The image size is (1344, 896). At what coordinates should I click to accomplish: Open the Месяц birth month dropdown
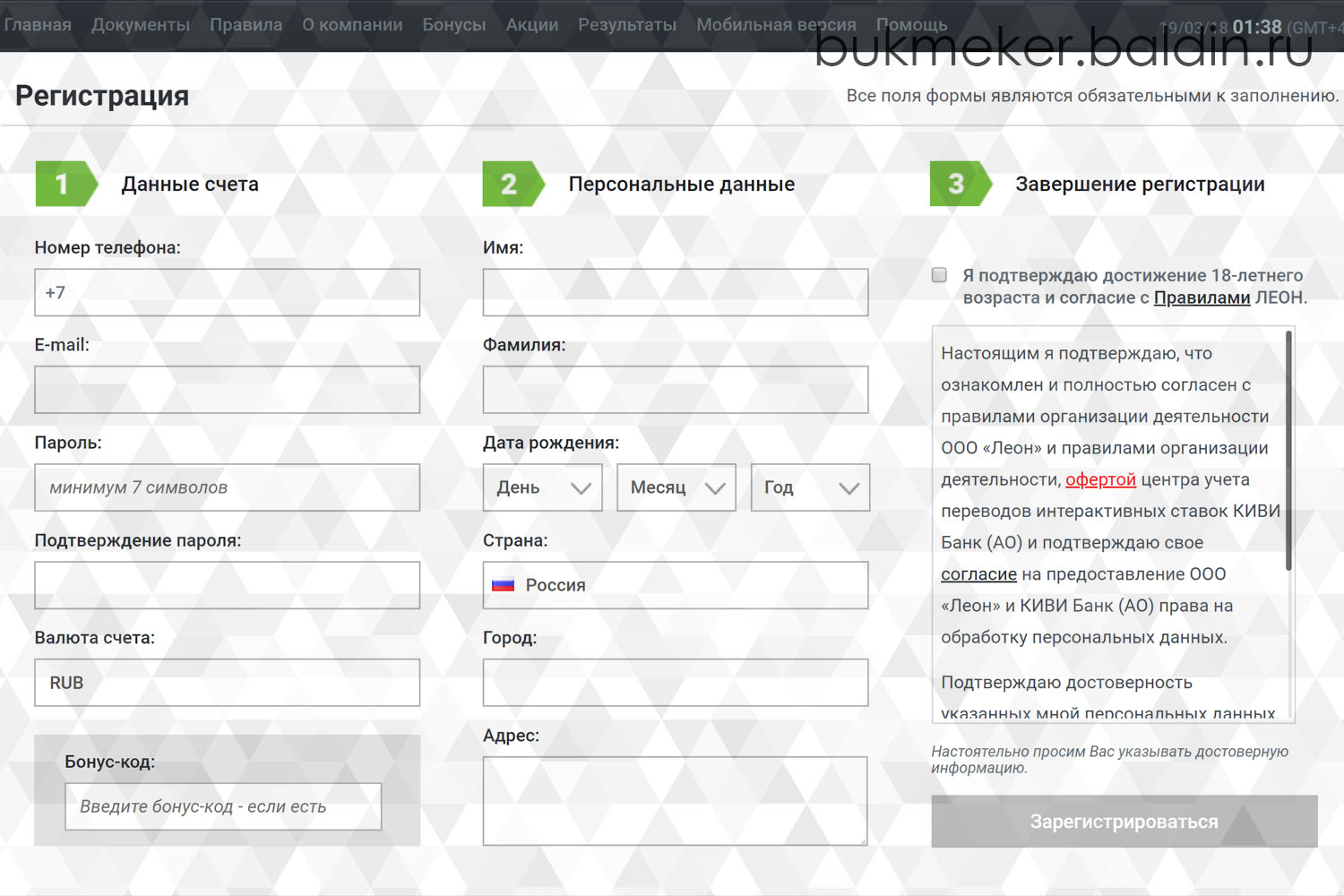(x=676, y=487)
